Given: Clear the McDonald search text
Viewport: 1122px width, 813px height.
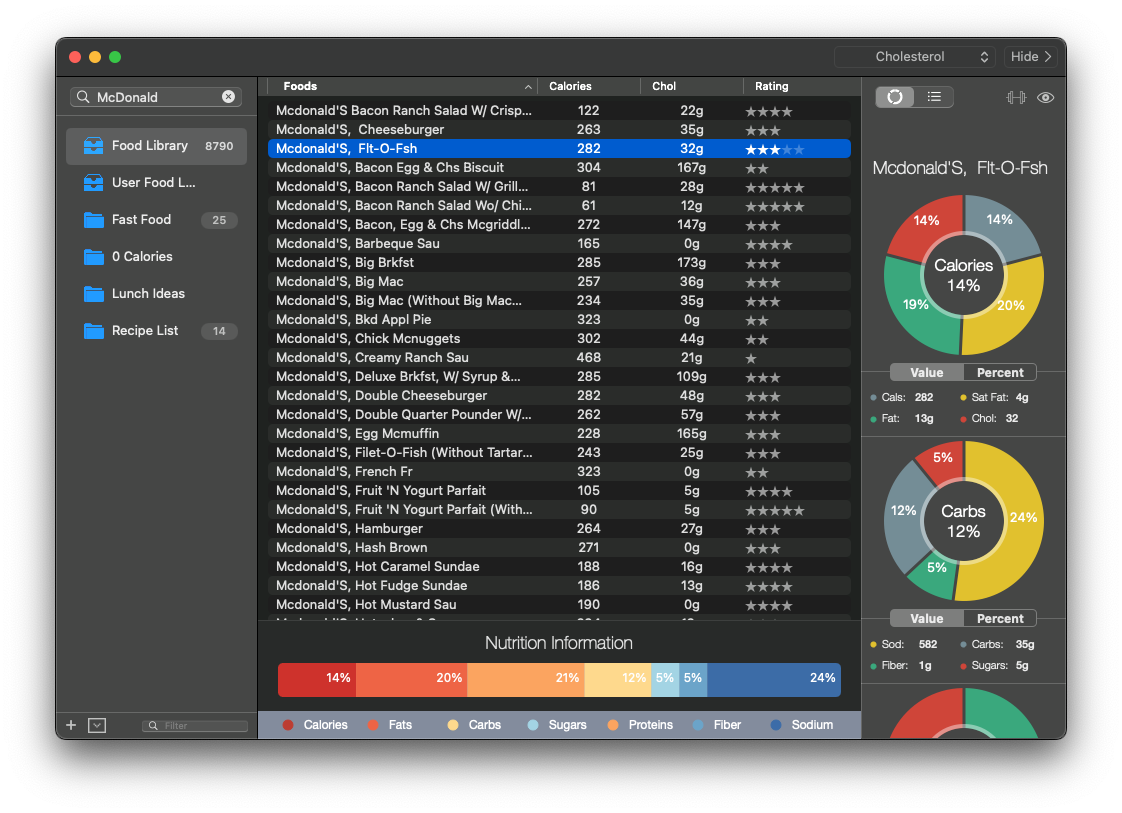Looking at the screenshot, I should [228, 97].
